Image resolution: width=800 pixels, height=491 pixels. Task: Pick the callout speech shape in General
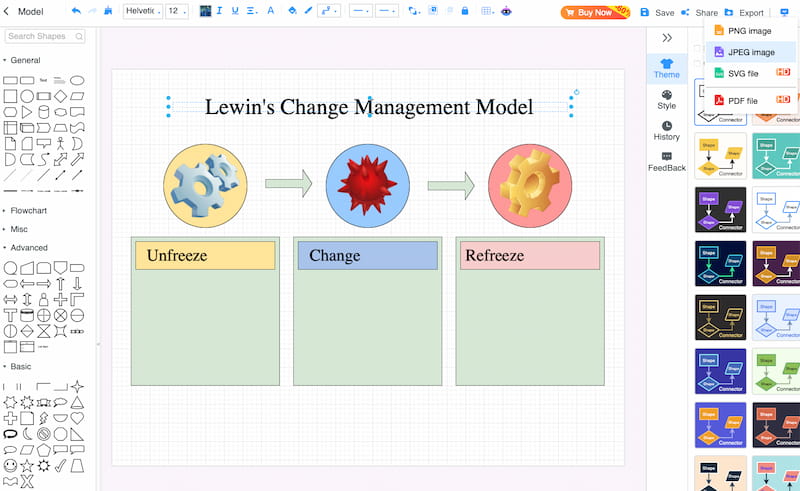tap(44, 143)
